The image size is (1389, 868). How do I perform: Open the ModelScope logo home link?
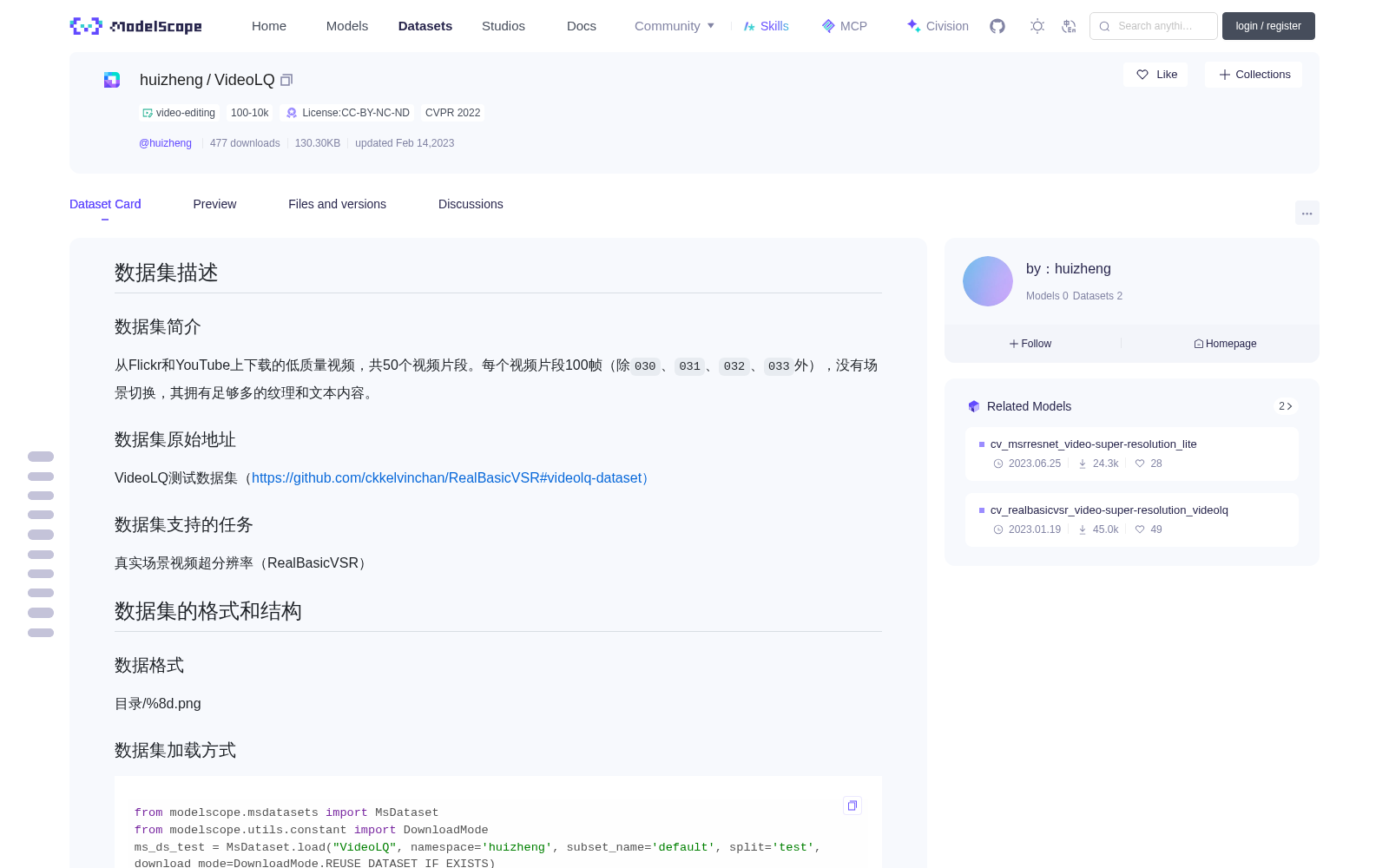[x=135, y=26]
